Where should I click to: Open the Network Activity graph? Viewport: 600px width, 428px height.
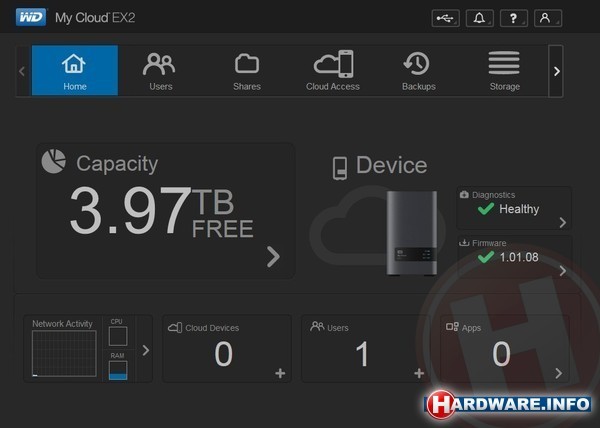[64, 354]
